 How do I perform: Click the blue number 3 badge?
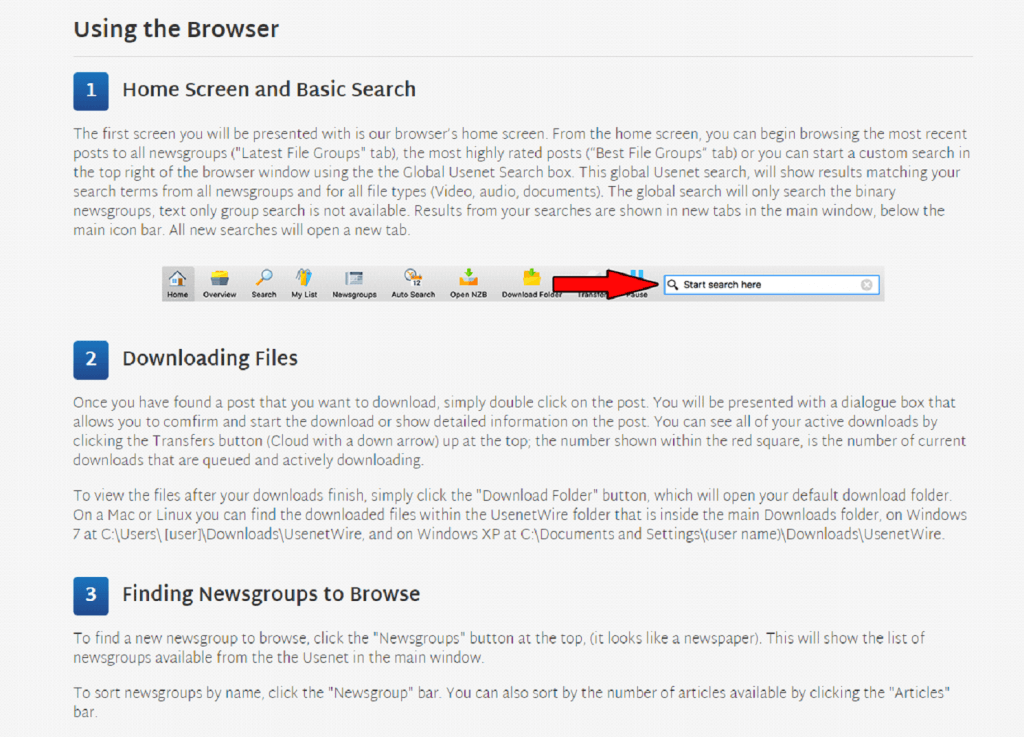[x=91, y=595]
